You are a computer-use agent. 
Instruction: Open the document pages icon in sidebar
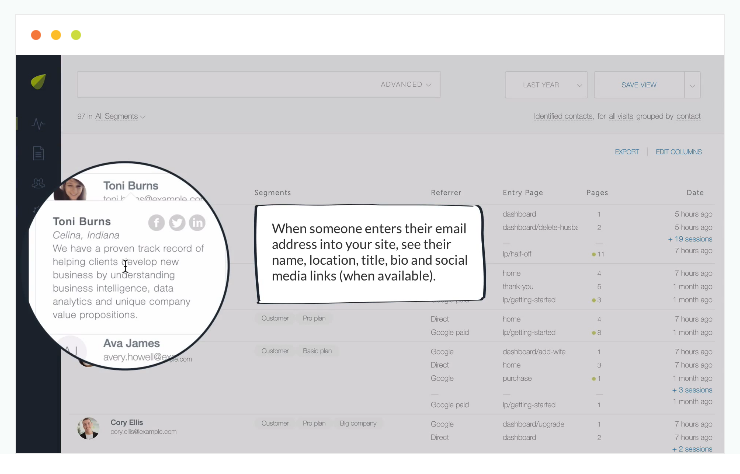coord(38,153)
